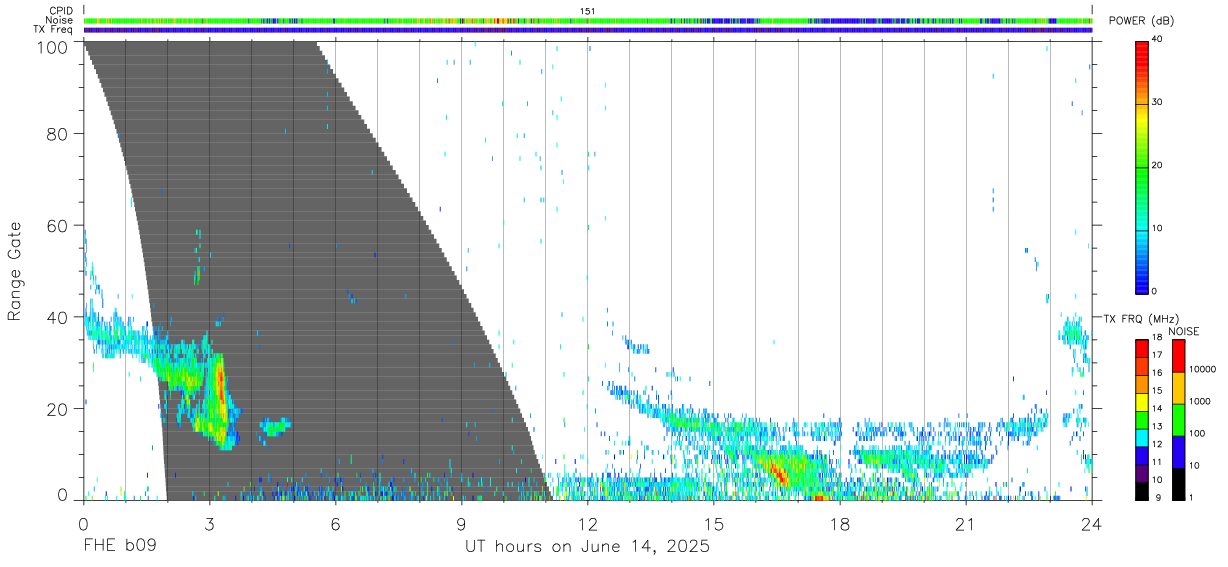The image size is (1228, 567).
Task: Select the red segment of TX FRQ legend
Action: pyautogui.click(x=1142, y=348)
